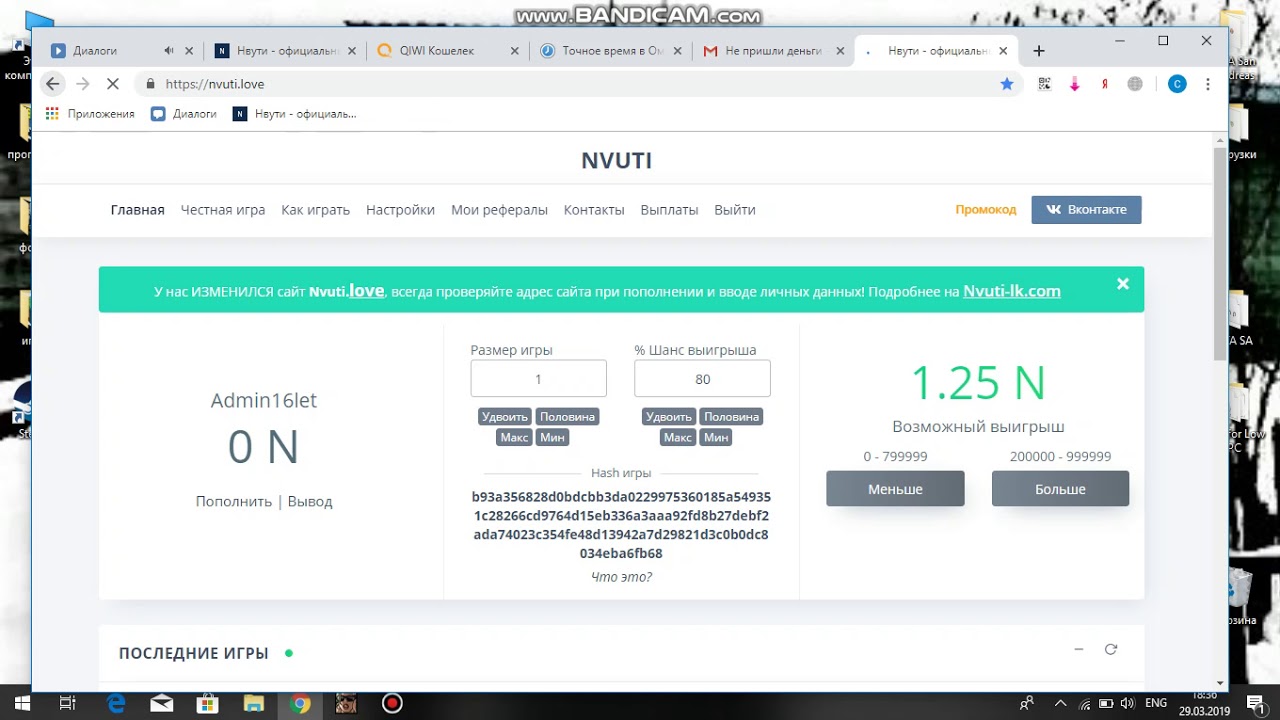
Task: Click the % Шанс выигрыша input field
Action: pos(702,379)
